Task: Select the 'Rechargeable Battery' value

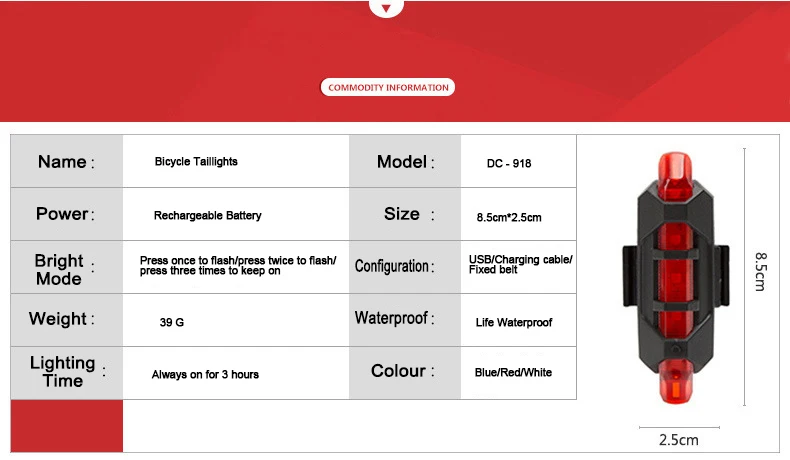Action: click(208, 216)
